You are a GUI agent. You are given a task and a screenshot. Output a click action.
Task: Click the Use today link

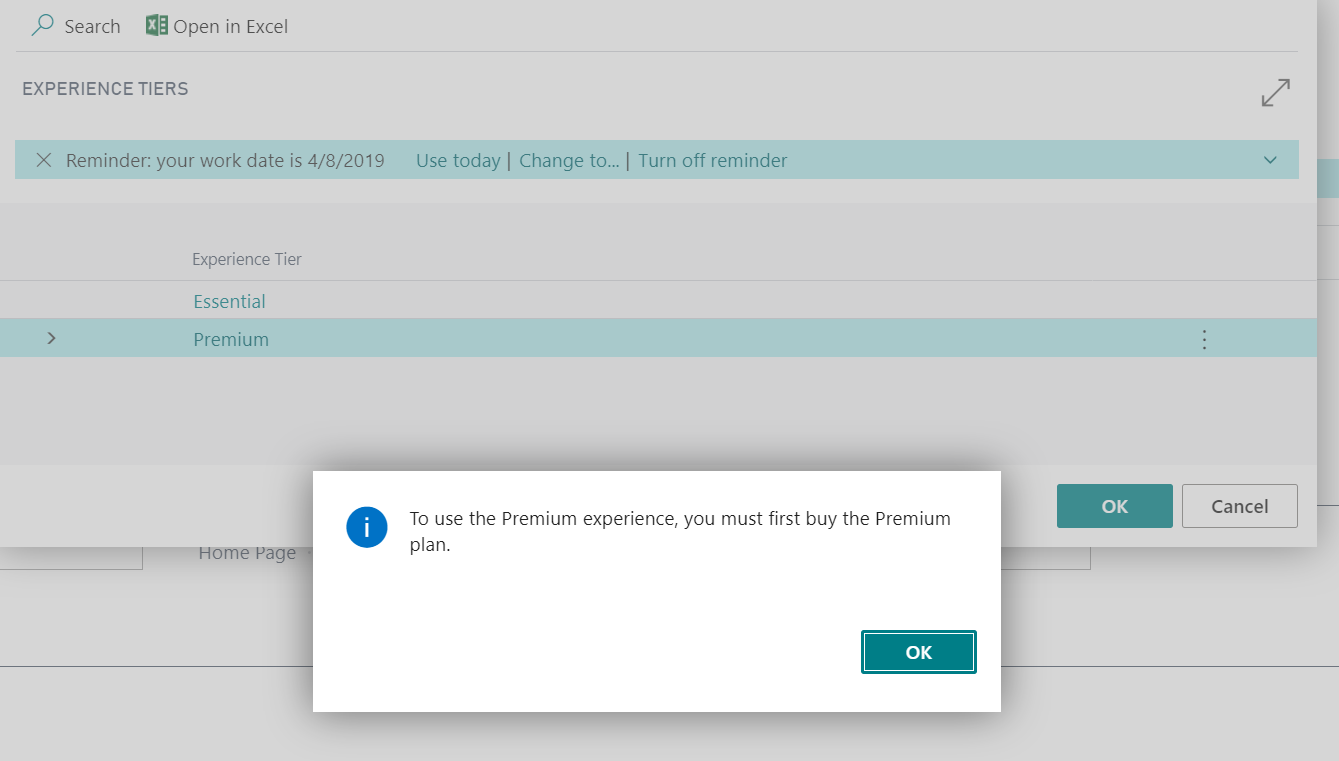[458, 160]
